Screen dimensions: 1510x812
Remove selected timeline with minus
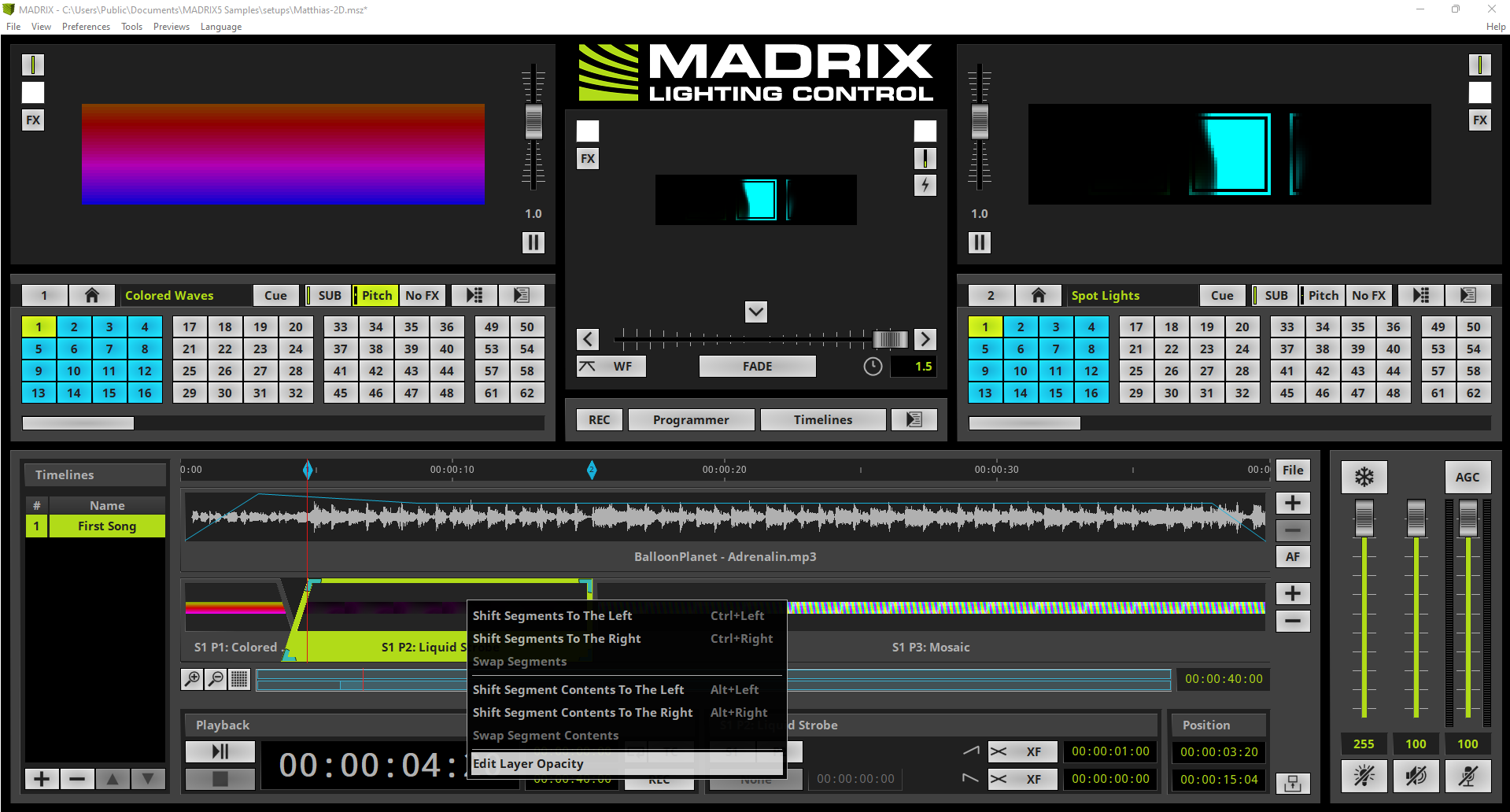(x=77, y=779)
